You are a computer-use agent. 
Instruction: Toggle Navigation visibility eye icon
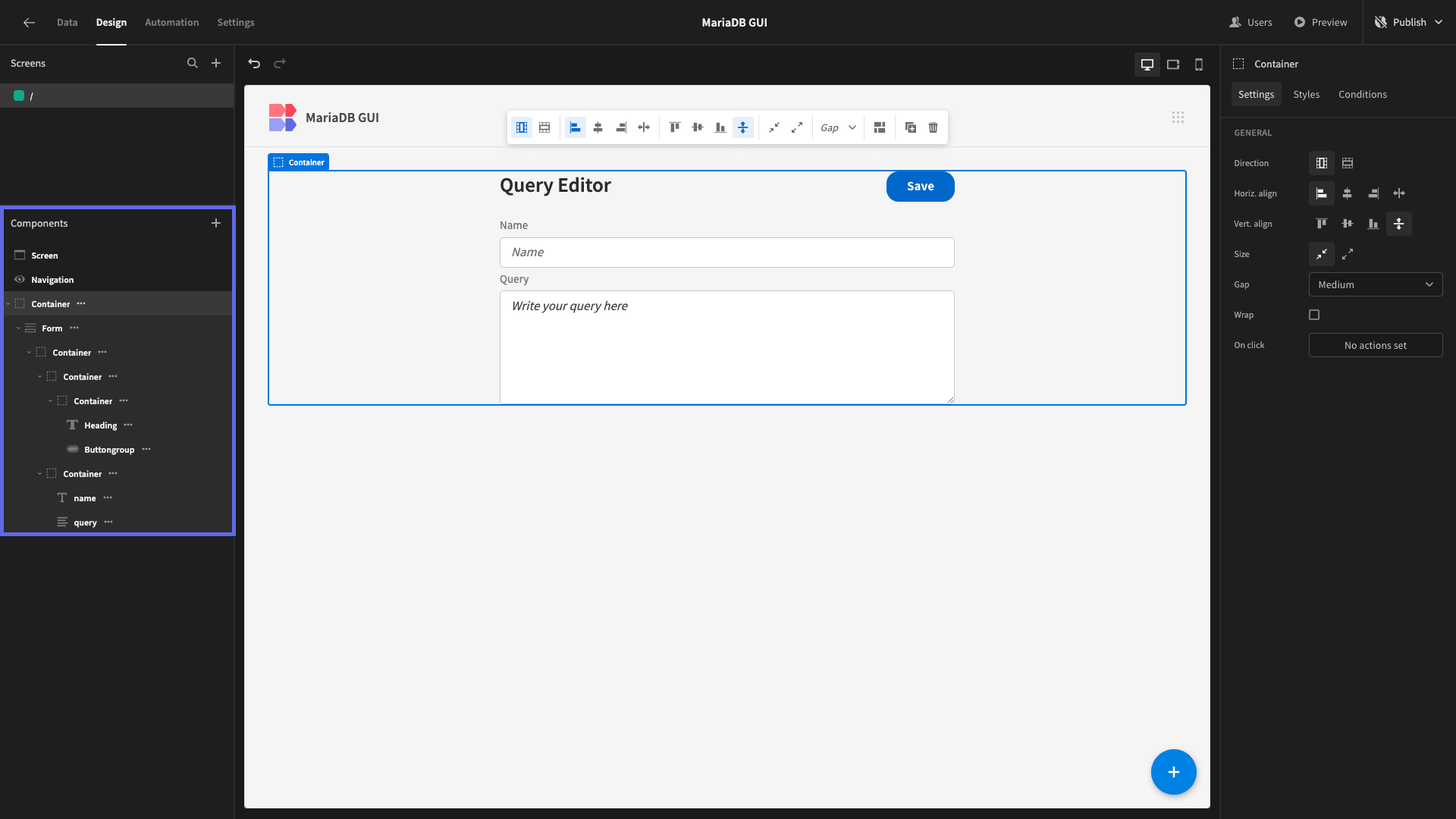click(x=20, y=280)
